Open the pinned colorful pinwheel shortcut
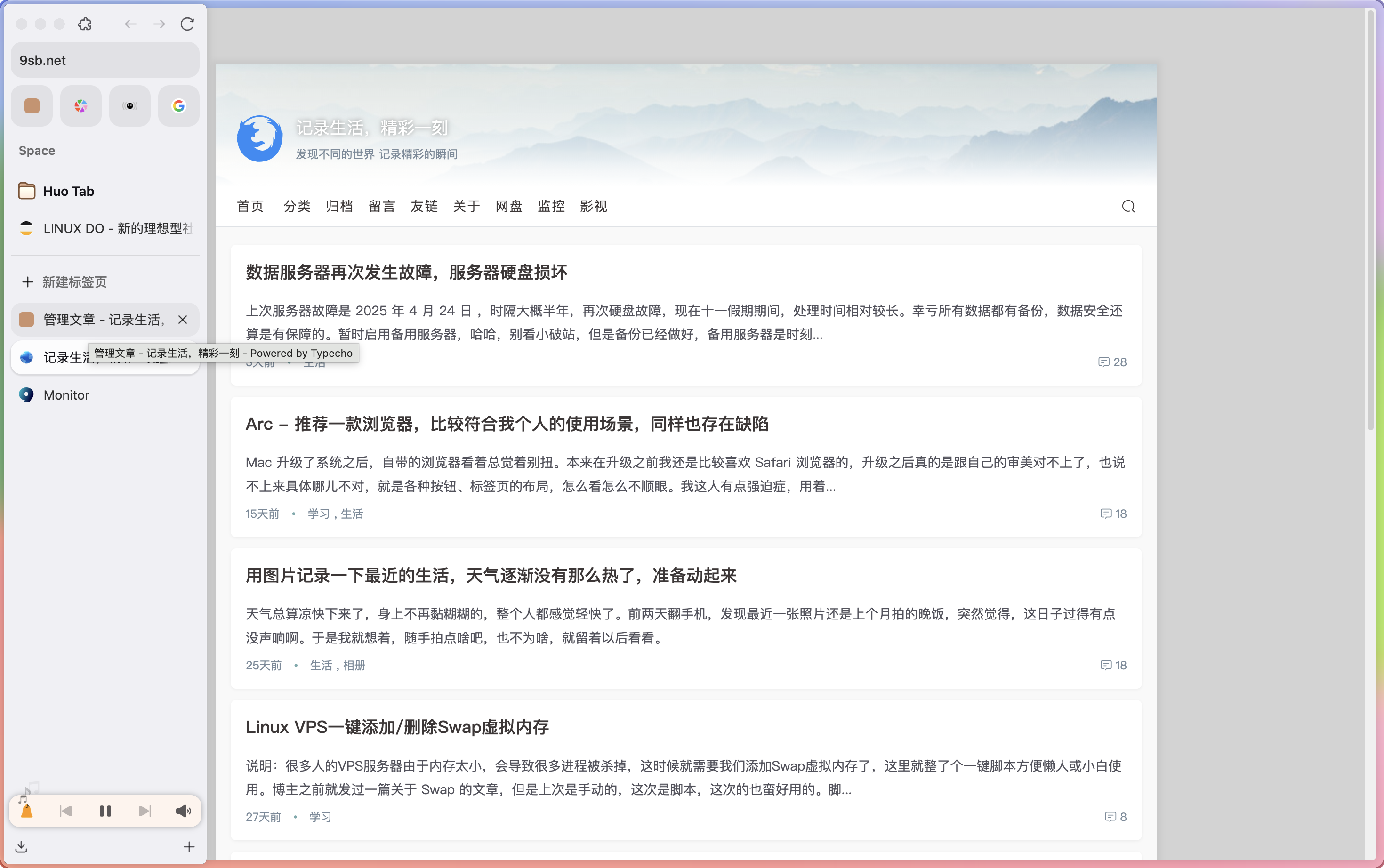 click(81, 105)
